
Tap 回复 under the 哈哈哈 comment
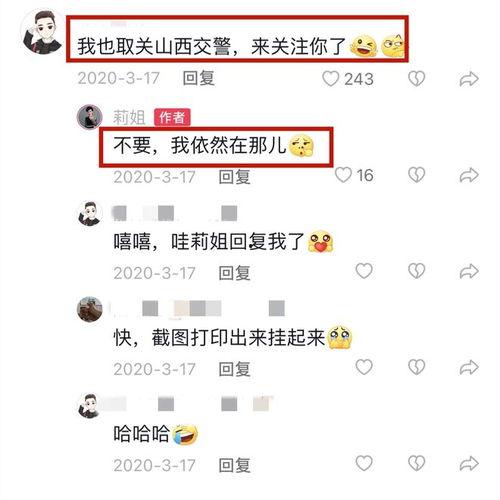[x=234, y=465]
